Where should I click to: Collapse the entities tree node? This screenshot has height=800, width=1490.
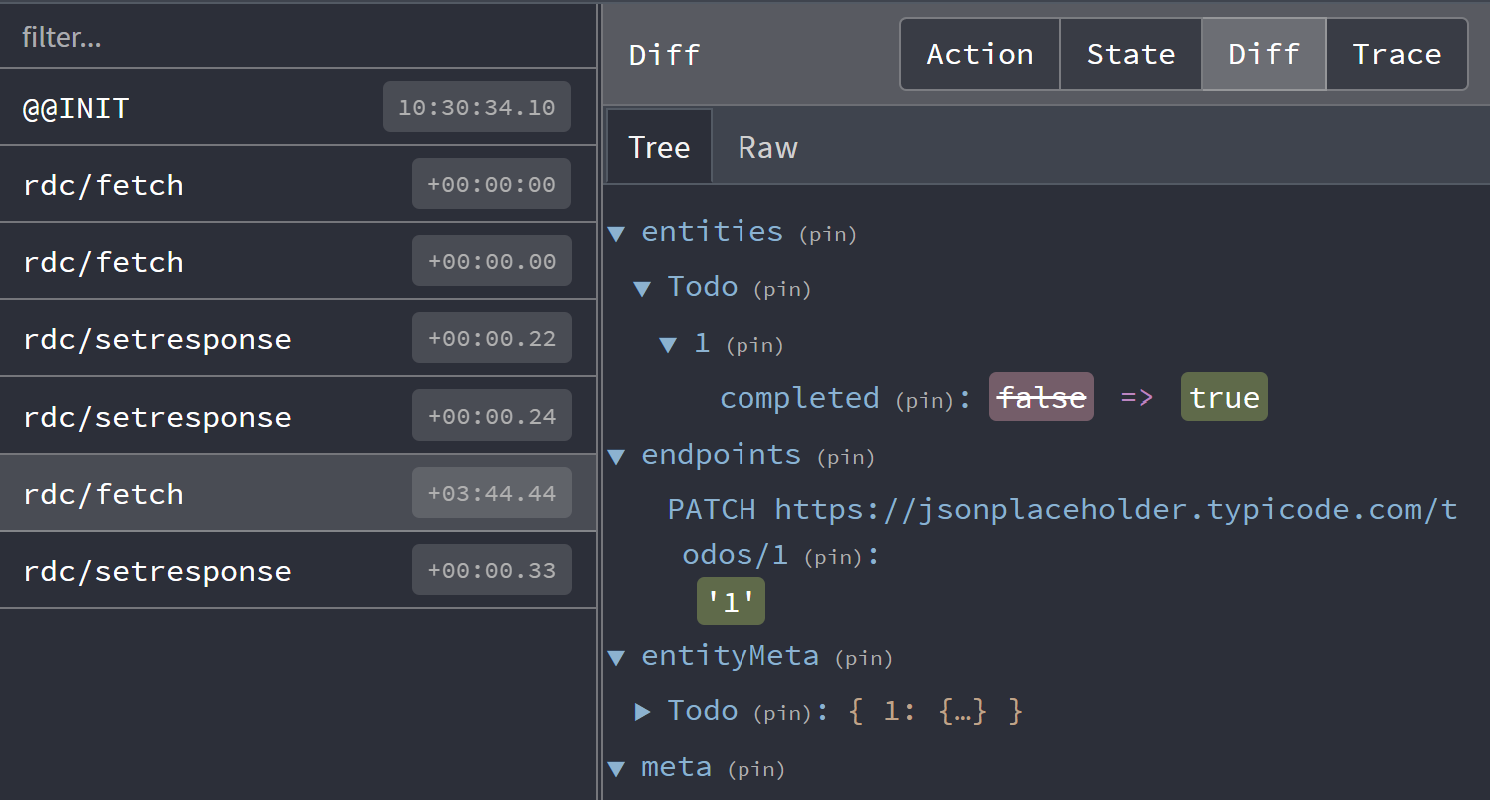coord(616,232)
